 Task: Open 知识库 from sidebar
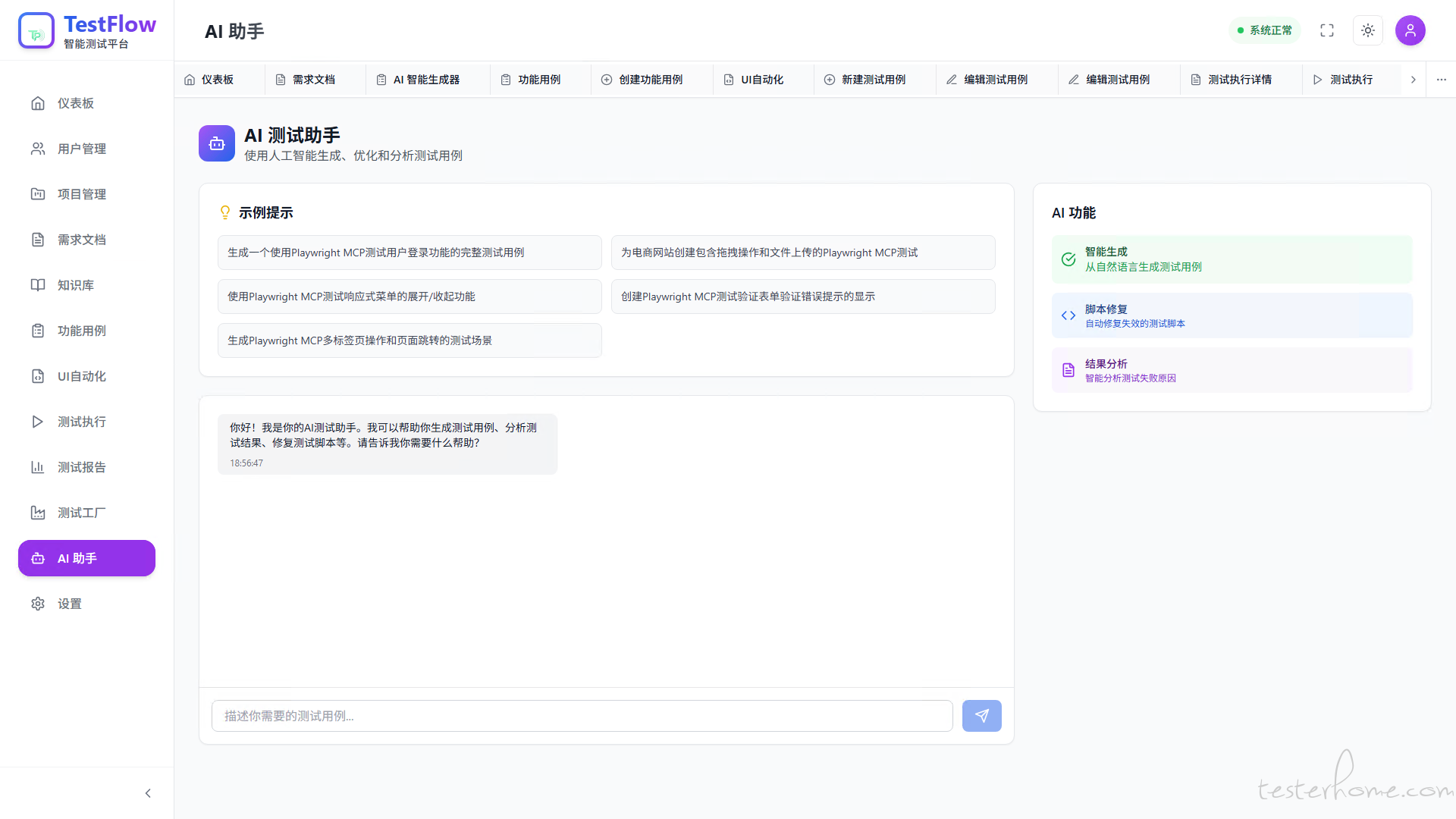click(x=75, y=285)
